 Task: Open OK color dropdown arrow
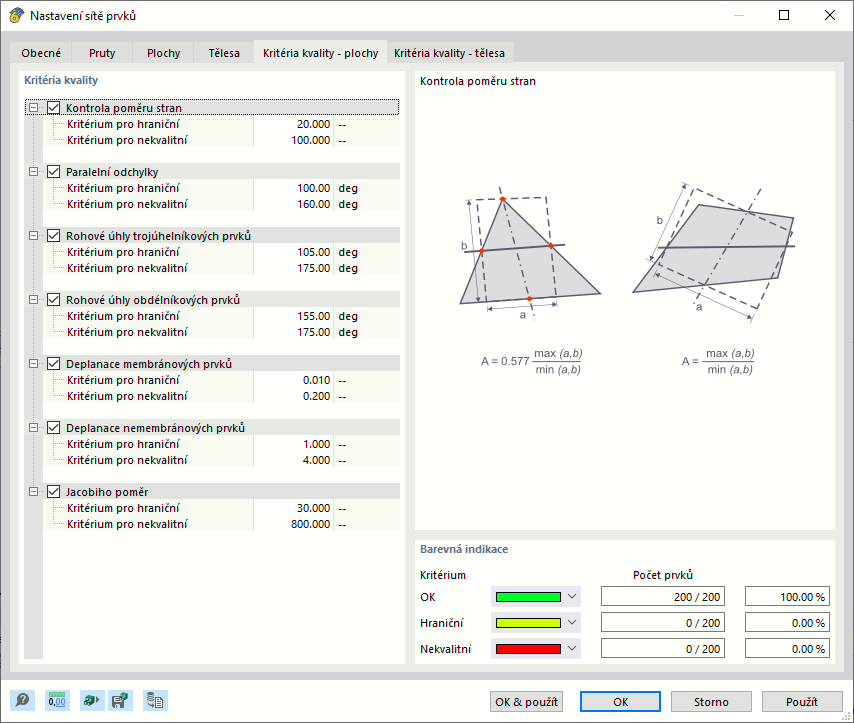tap(572, 597)
